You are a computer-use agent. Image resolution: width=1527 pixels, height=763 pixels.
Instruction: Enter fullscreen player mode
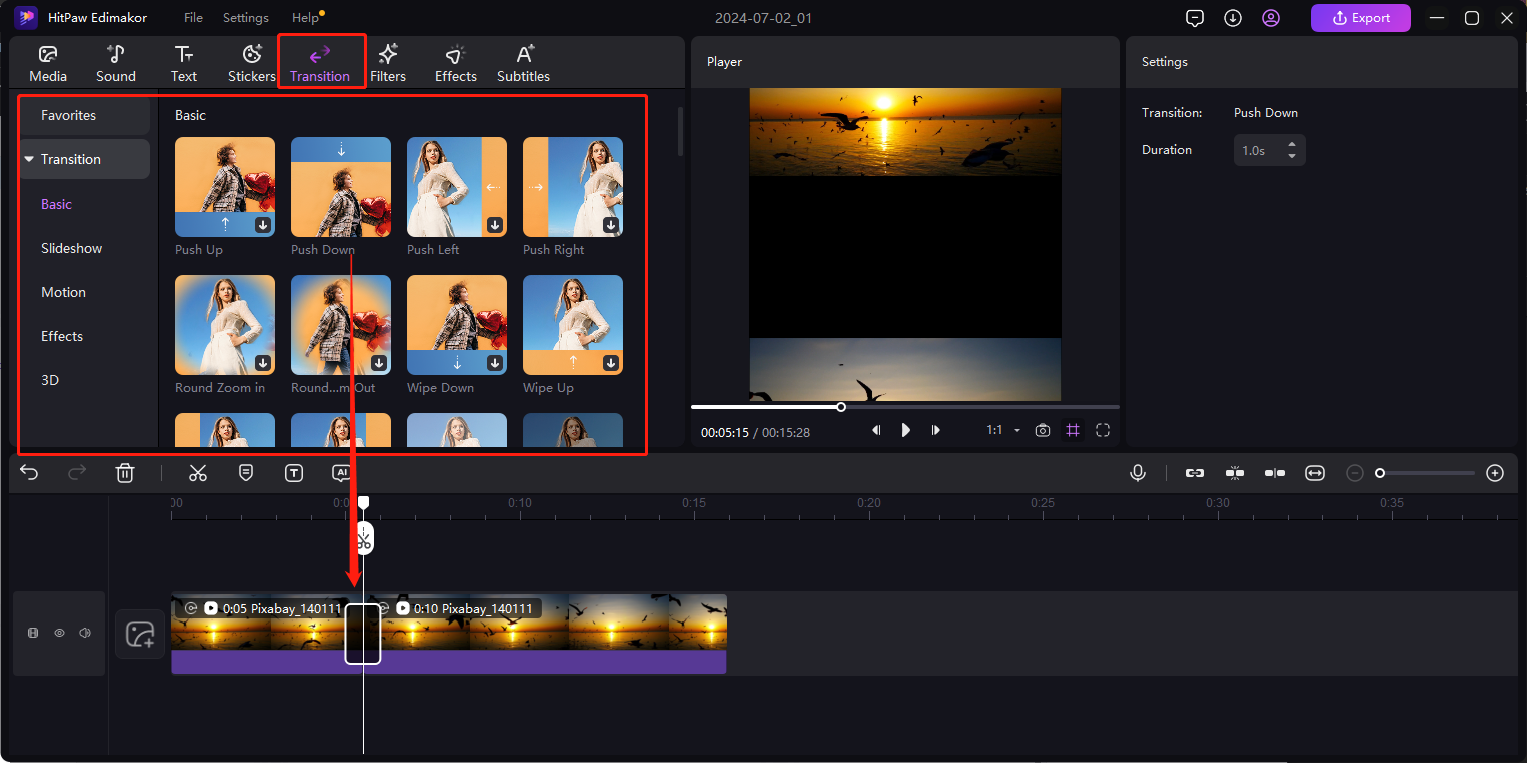click(x=1103, y=430)
